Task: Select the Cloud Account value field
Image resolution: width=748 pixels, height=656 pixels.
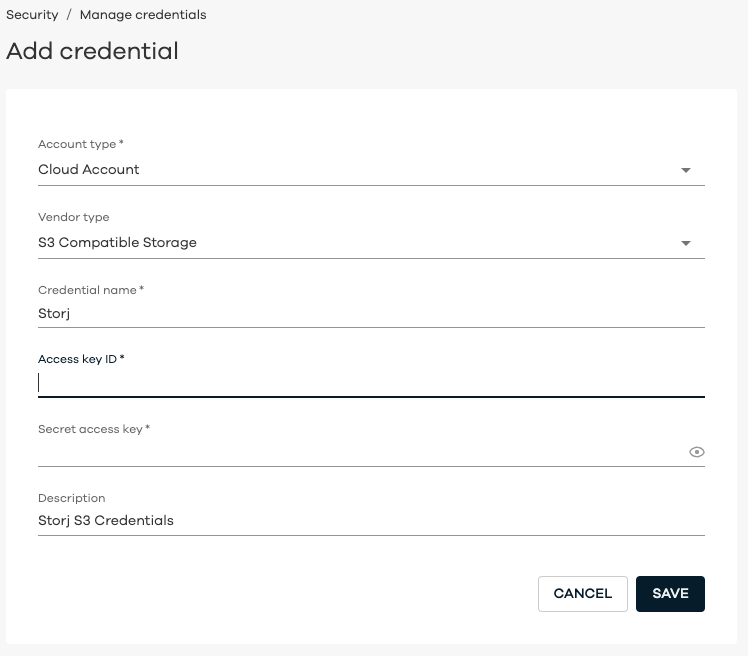Action: pyautogui.click(x=371, y=170)
